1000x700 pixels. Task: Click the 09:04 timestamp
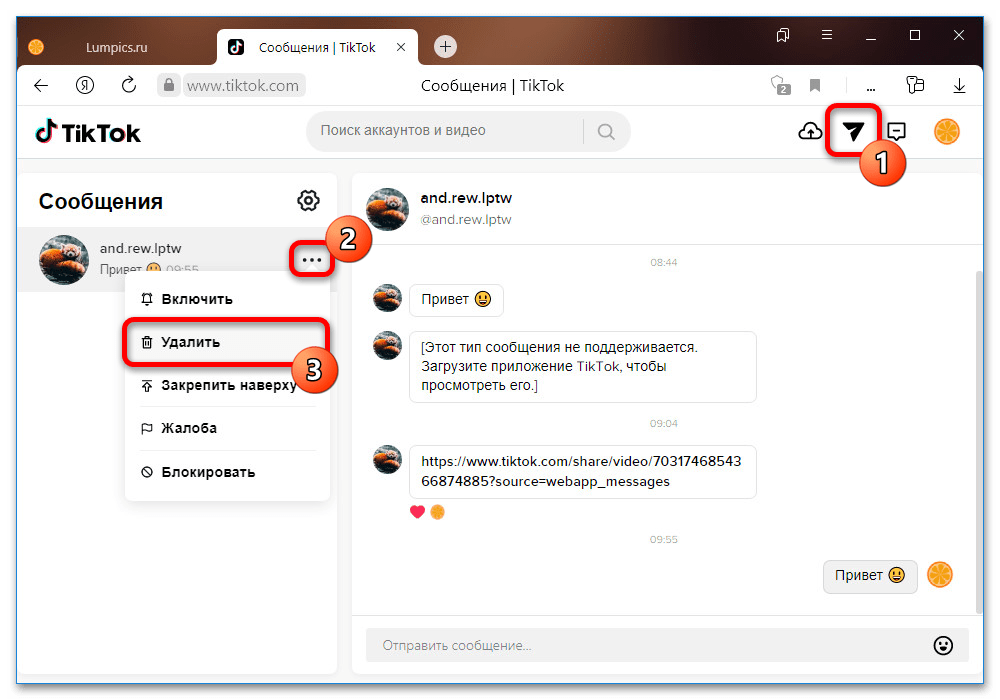click(x=663, y=423)
